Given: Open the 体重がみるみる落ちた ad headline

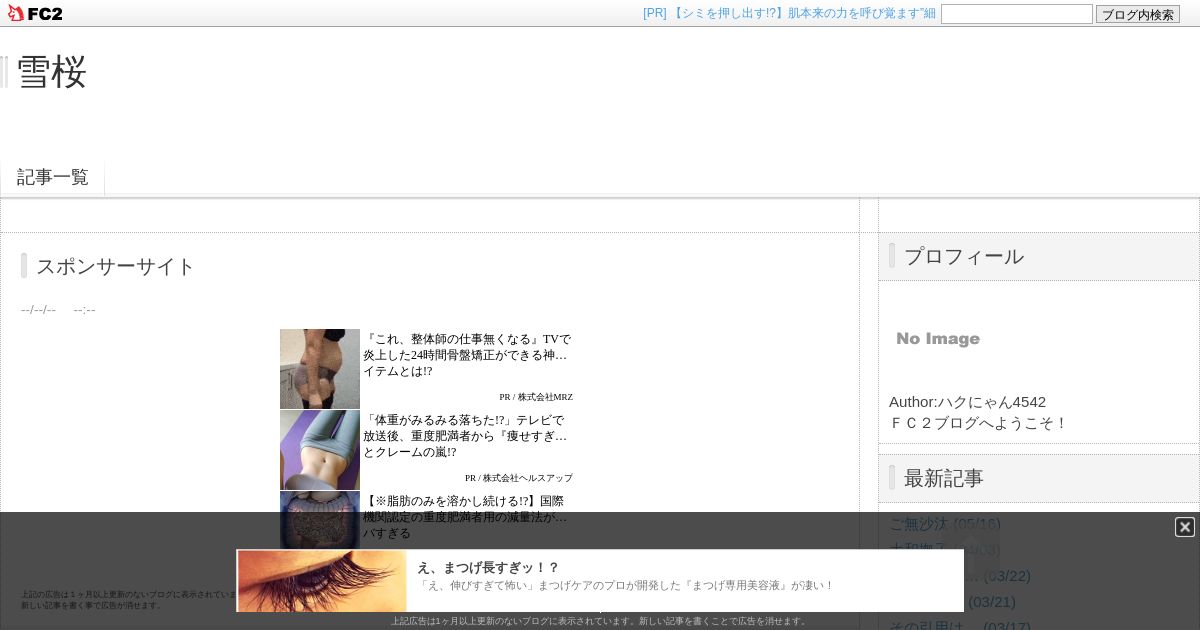Looking at the screenshot, I should click(x=465, y=436).
